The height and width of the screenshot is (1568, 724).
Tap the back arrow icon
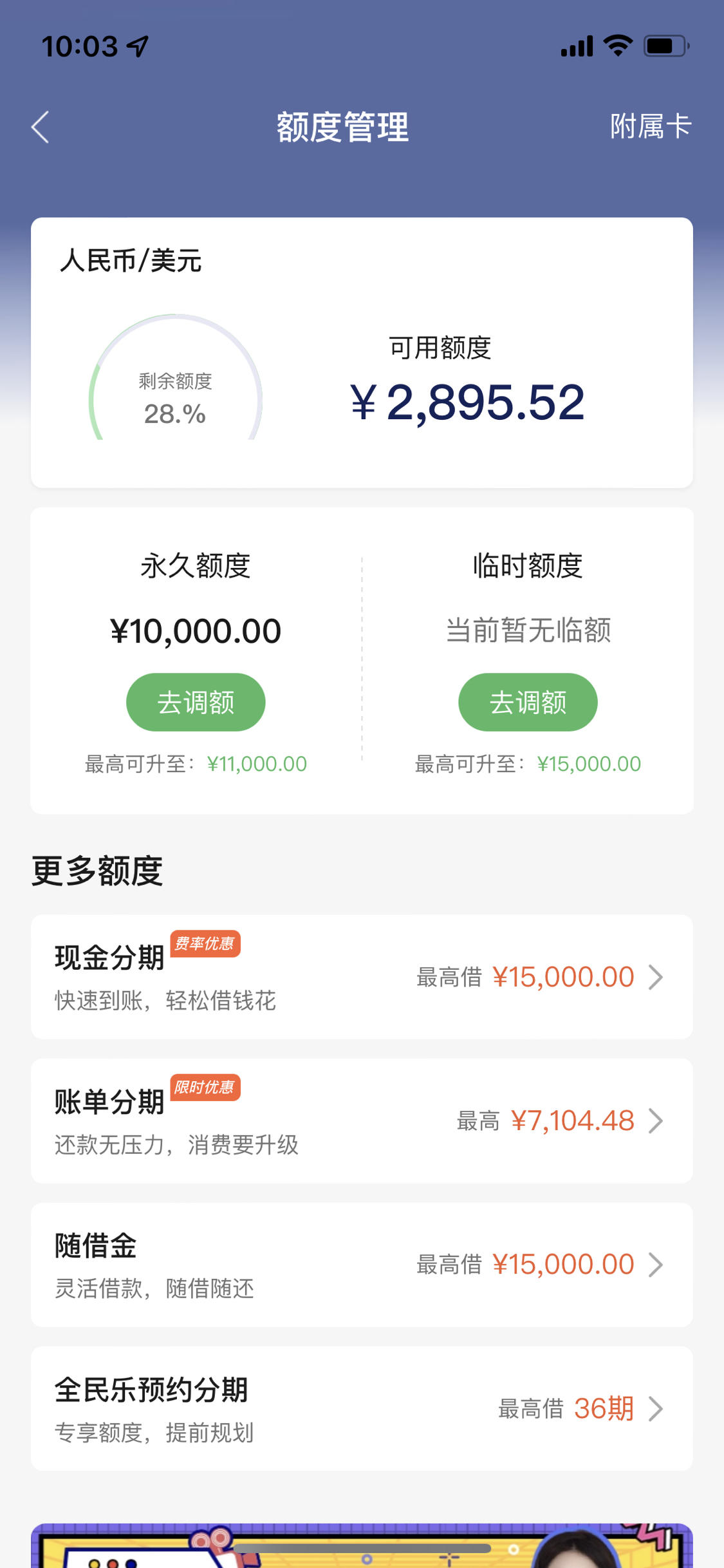tap(41, 127)
